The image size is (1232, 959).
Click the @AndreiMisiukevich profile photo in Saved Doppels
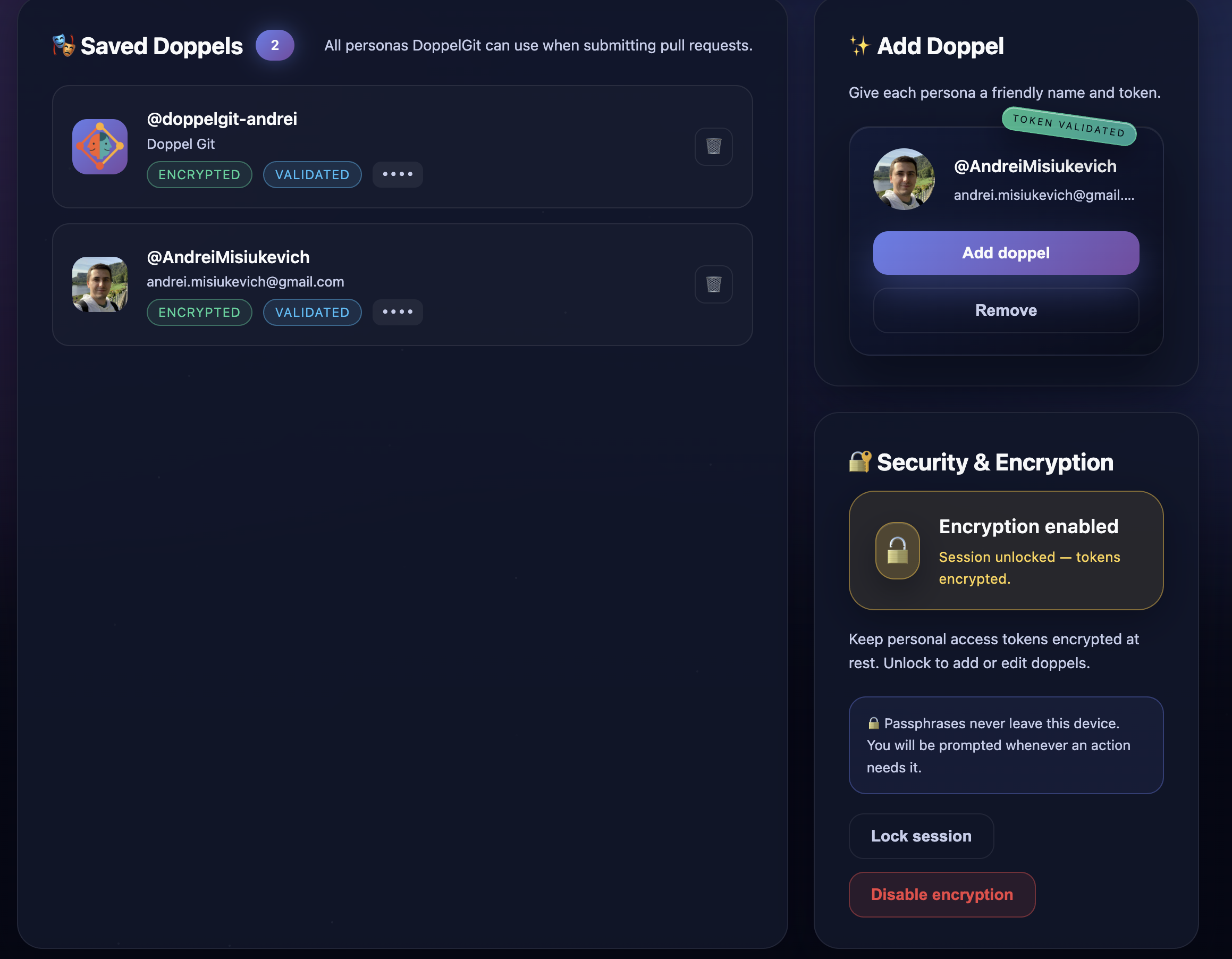(99, 285)
